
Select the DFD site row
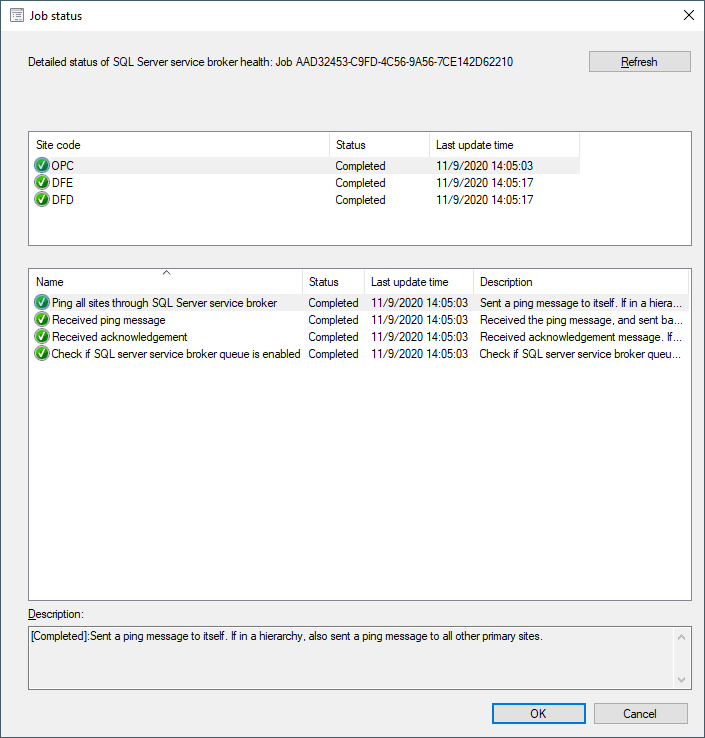coord(306,200)
